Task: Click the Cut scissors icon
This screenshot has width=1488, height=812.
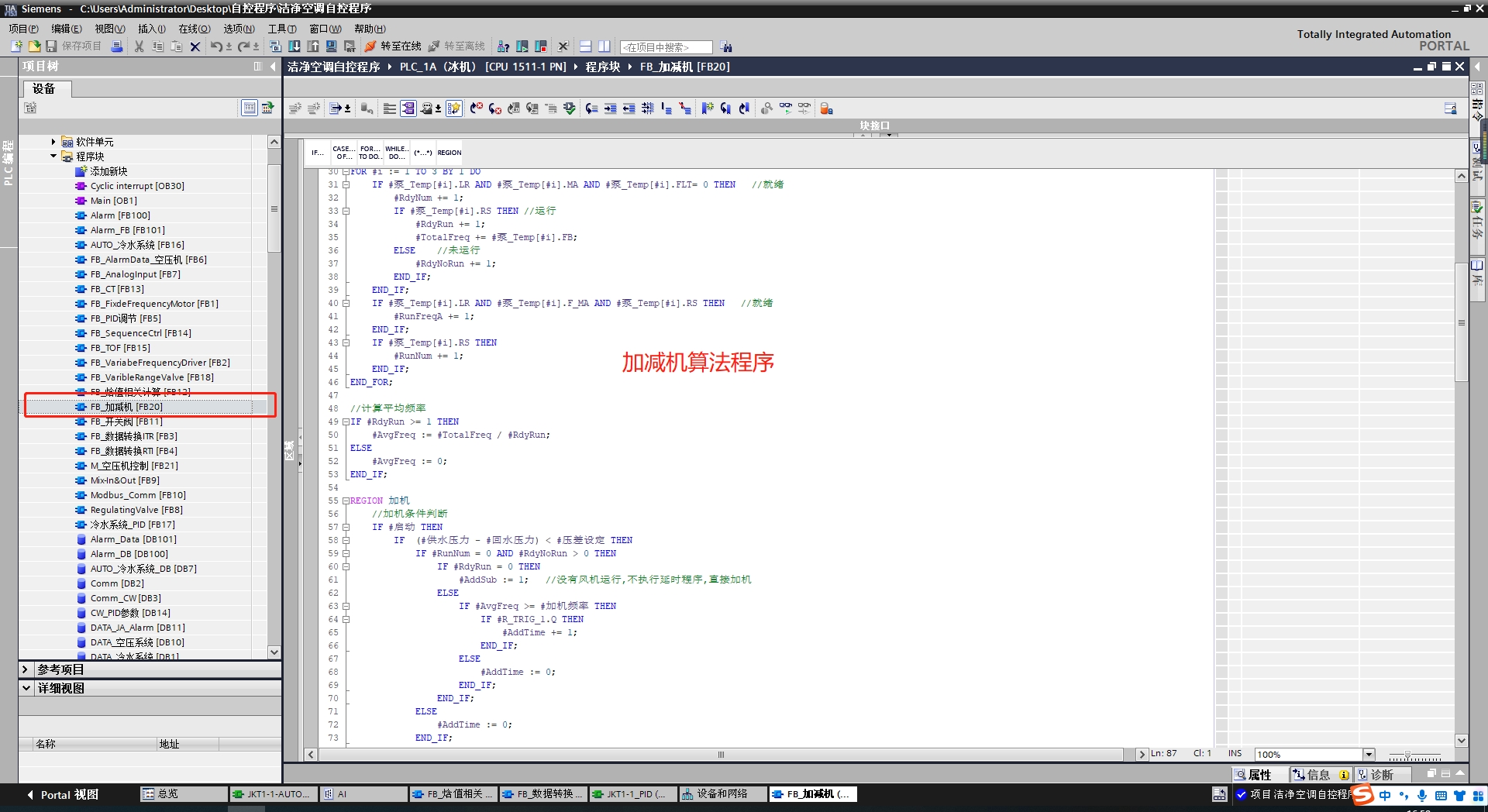Action: tap(139, 46)
